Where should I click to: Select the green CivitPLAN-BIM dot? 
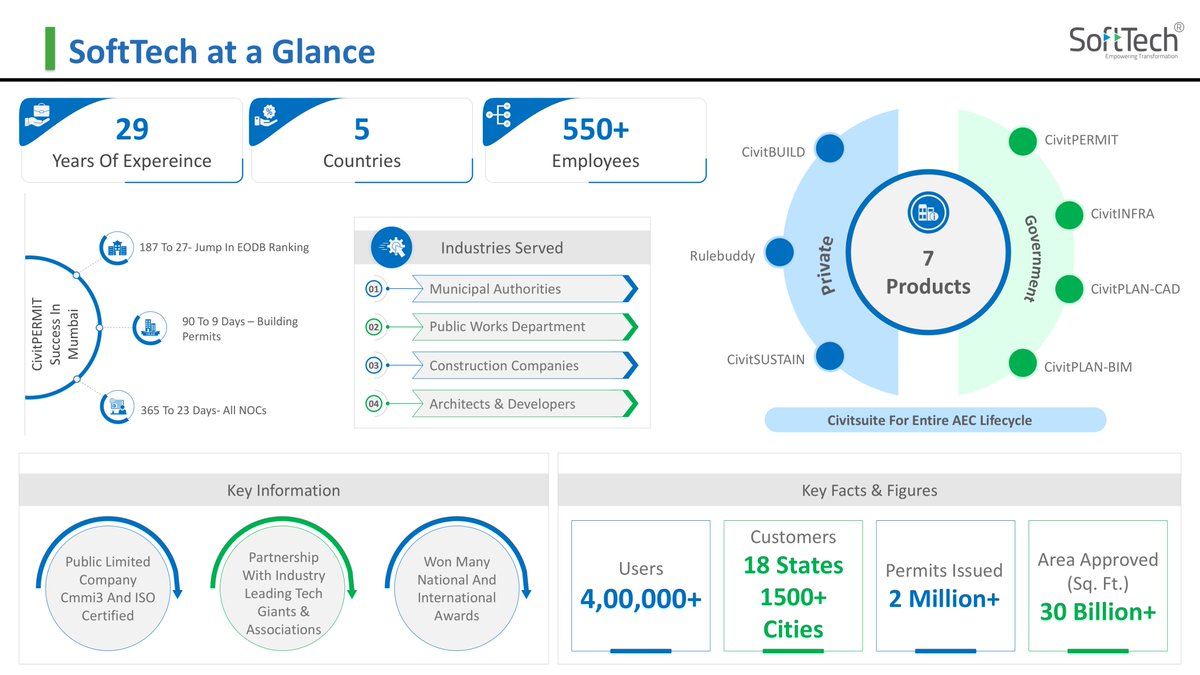point(1022,363)
